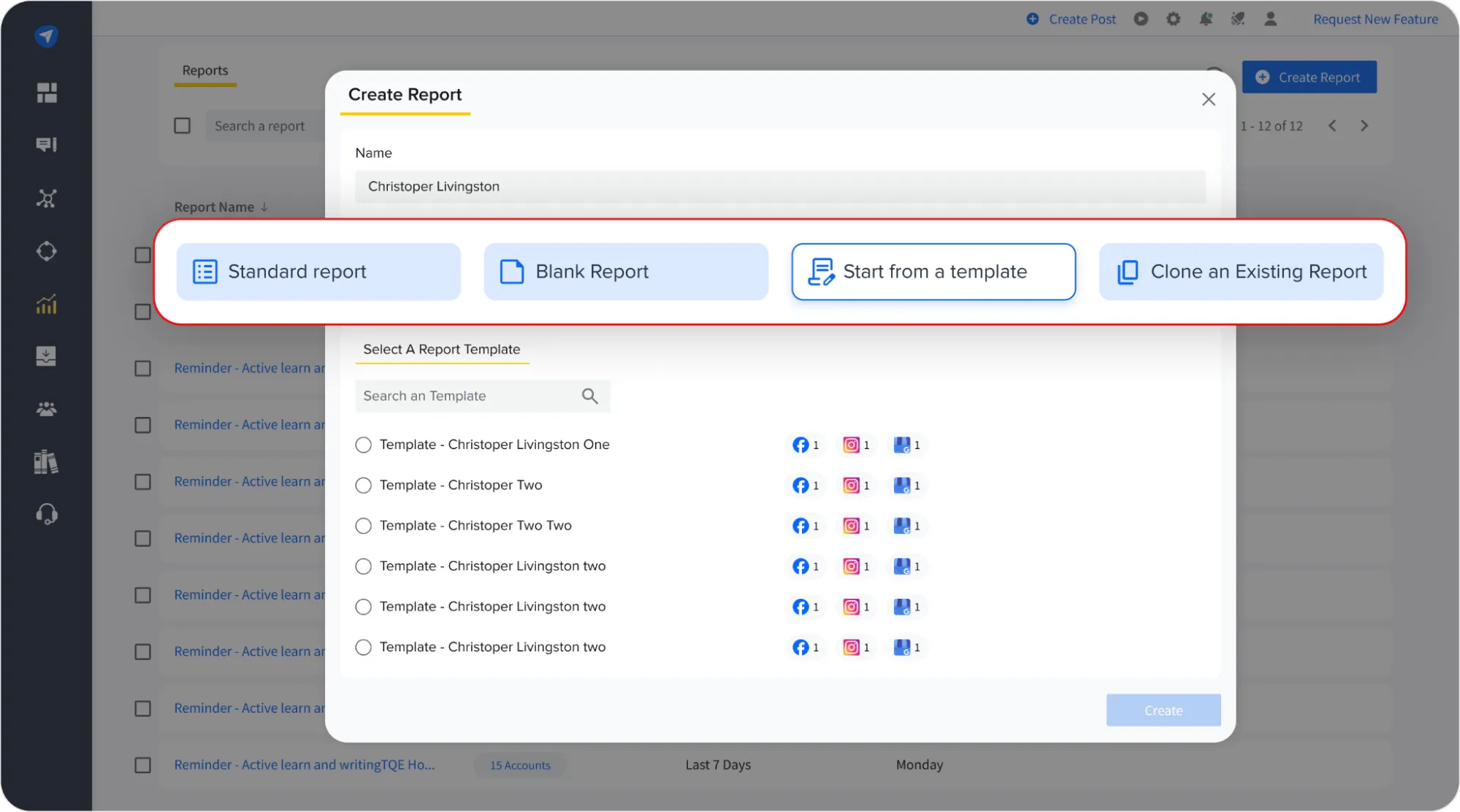Choose Start from a template option
1460x812 pixels.
click(933, 272)
